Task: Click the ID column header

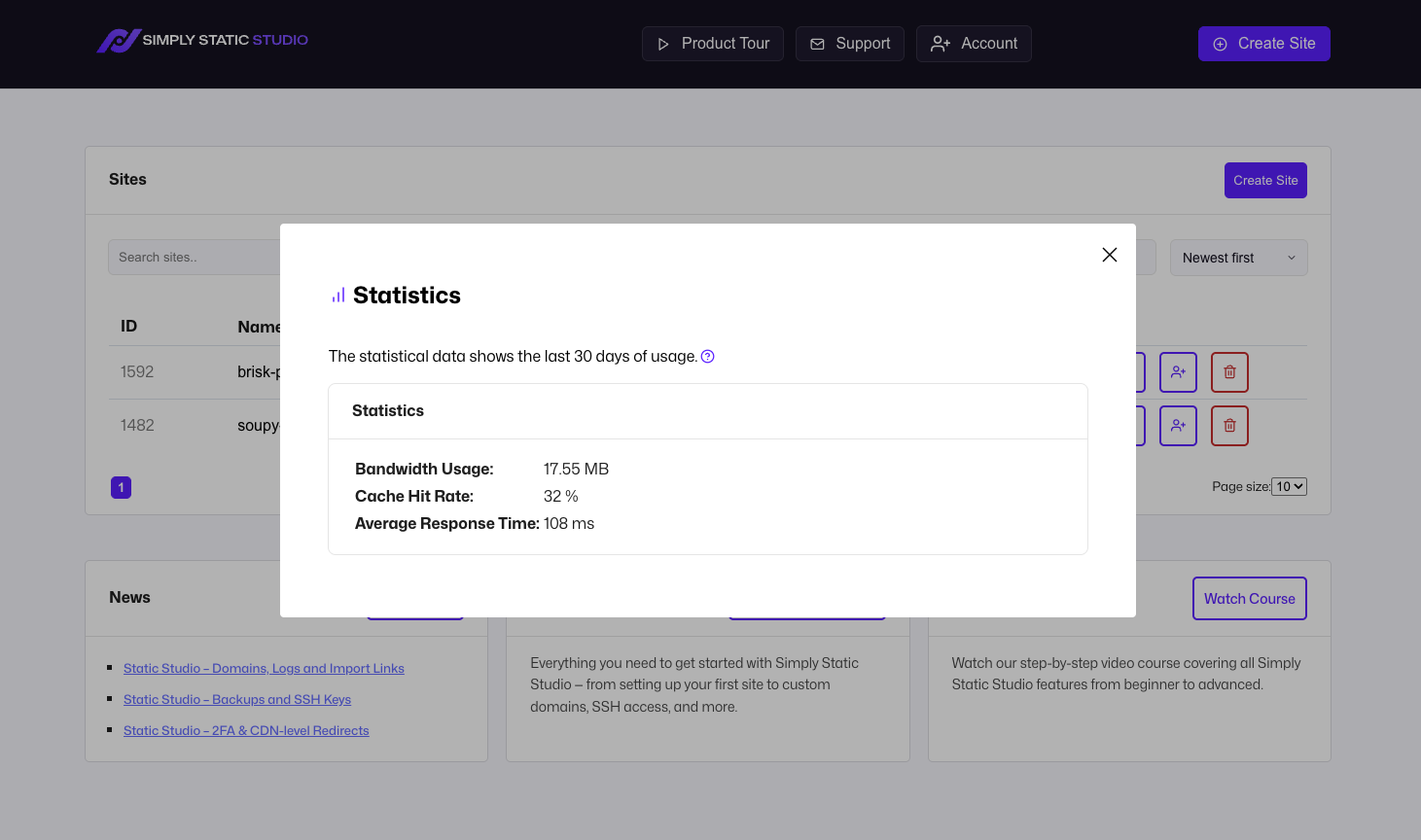Action: click(128, 327)
